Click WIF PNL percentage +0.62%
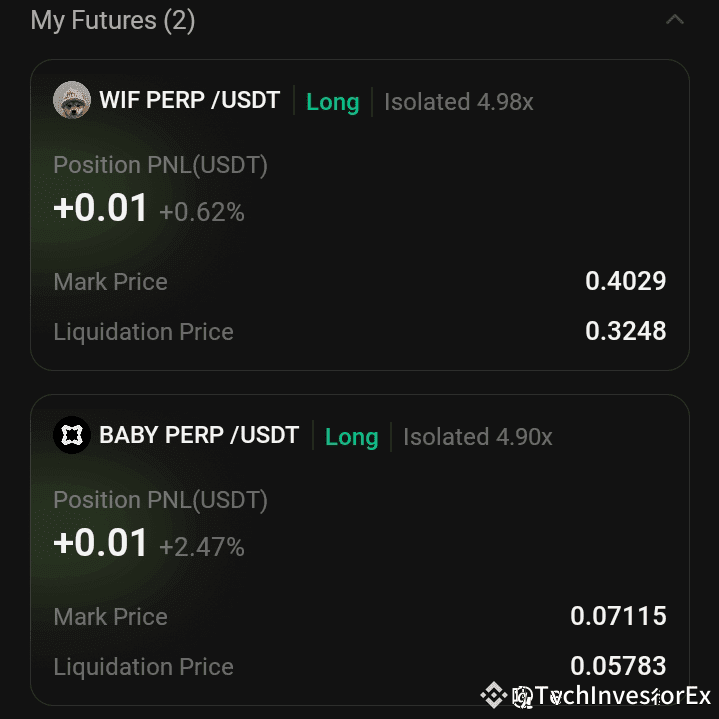Viewport: 719px width, 719px height. pos(202,212)
